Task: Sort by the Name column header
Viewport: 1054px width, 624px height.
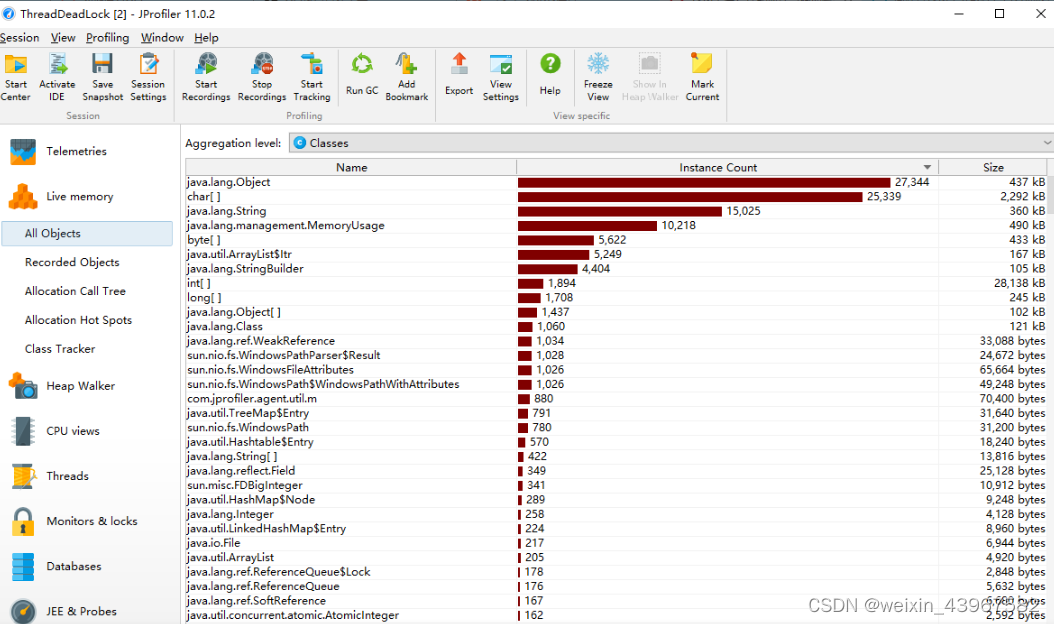Action: [x=352, y=167]
